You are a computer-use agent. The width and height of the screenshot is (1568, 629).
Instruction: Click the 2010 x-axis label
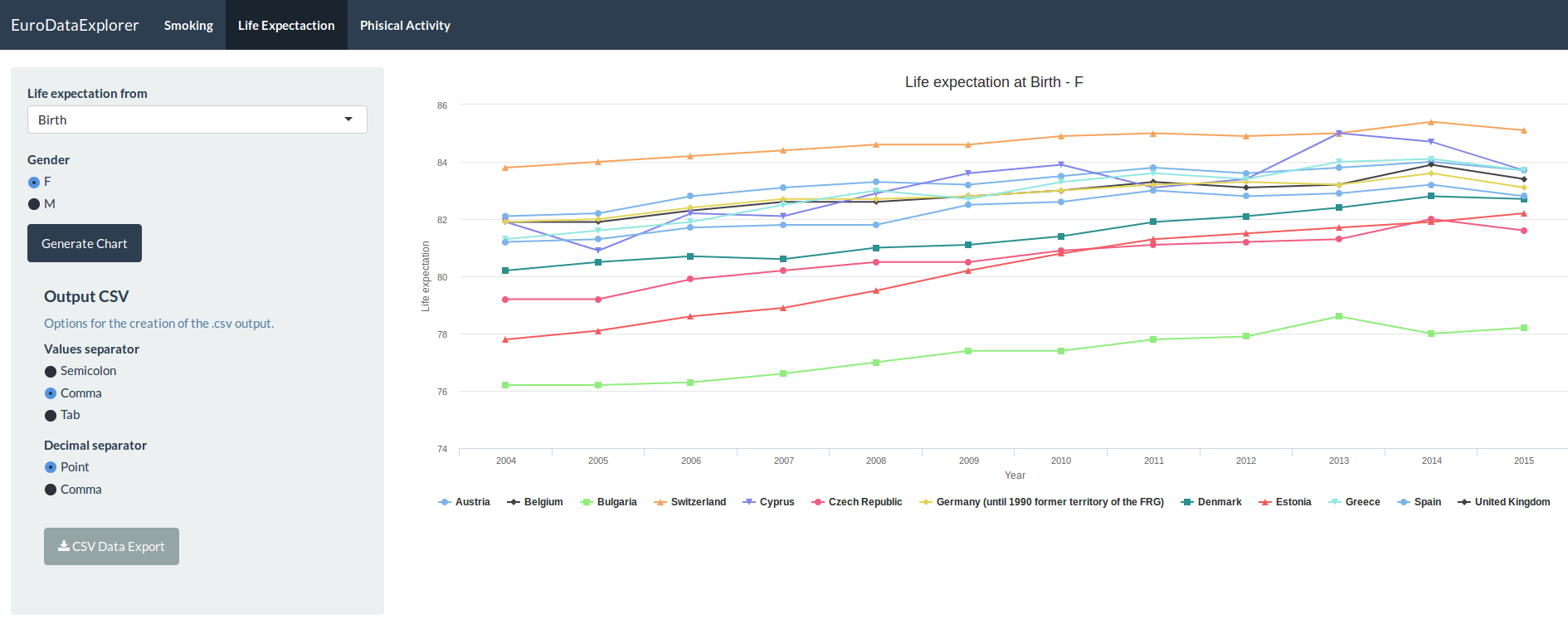point(1061,461)
